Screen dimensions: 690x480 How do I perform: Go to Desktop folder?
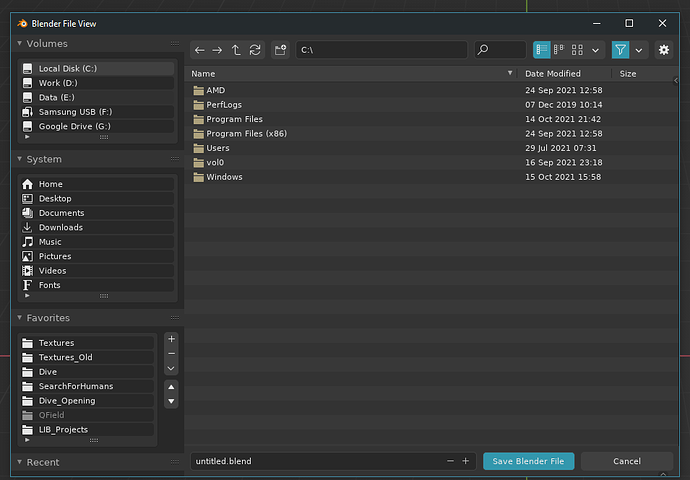97,199
